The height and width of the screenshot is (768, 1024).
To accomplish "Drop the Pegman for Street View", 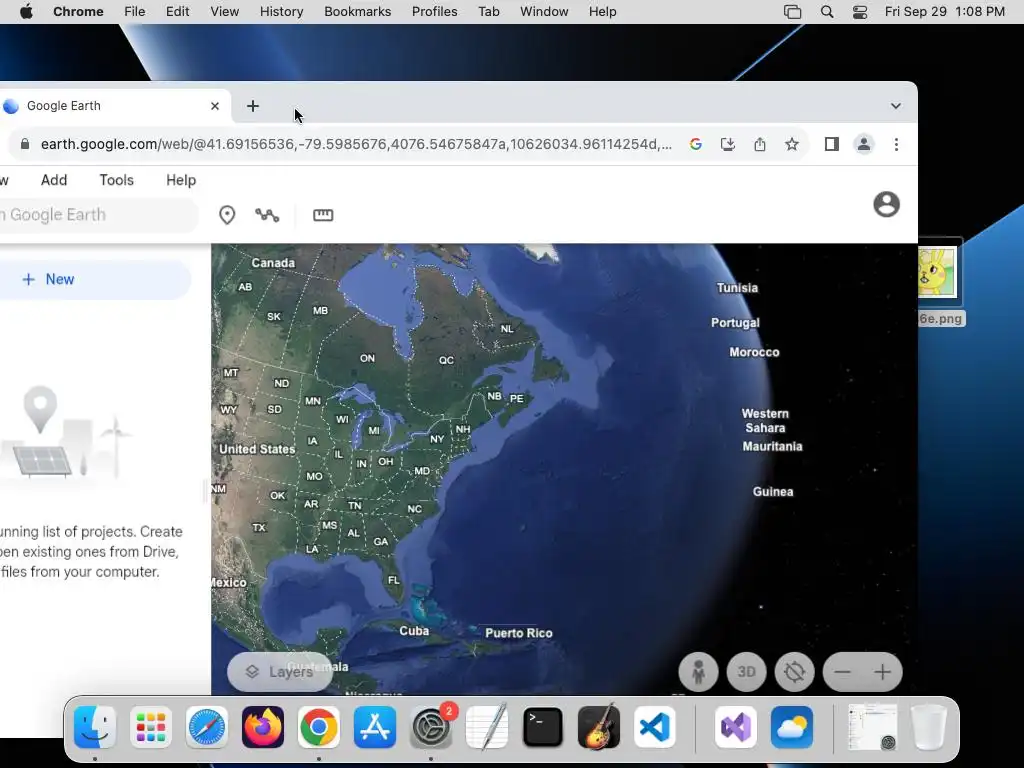I will 698,672.
